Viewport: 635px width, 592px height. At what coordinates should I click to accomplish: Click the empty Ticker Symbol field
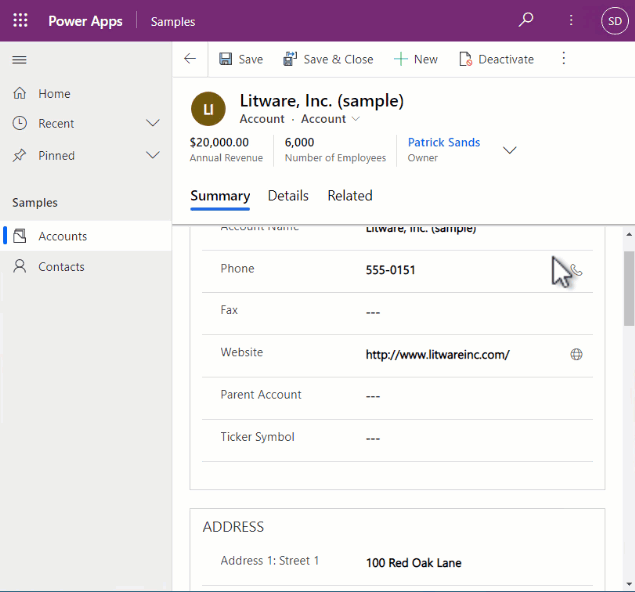point(373,439)
